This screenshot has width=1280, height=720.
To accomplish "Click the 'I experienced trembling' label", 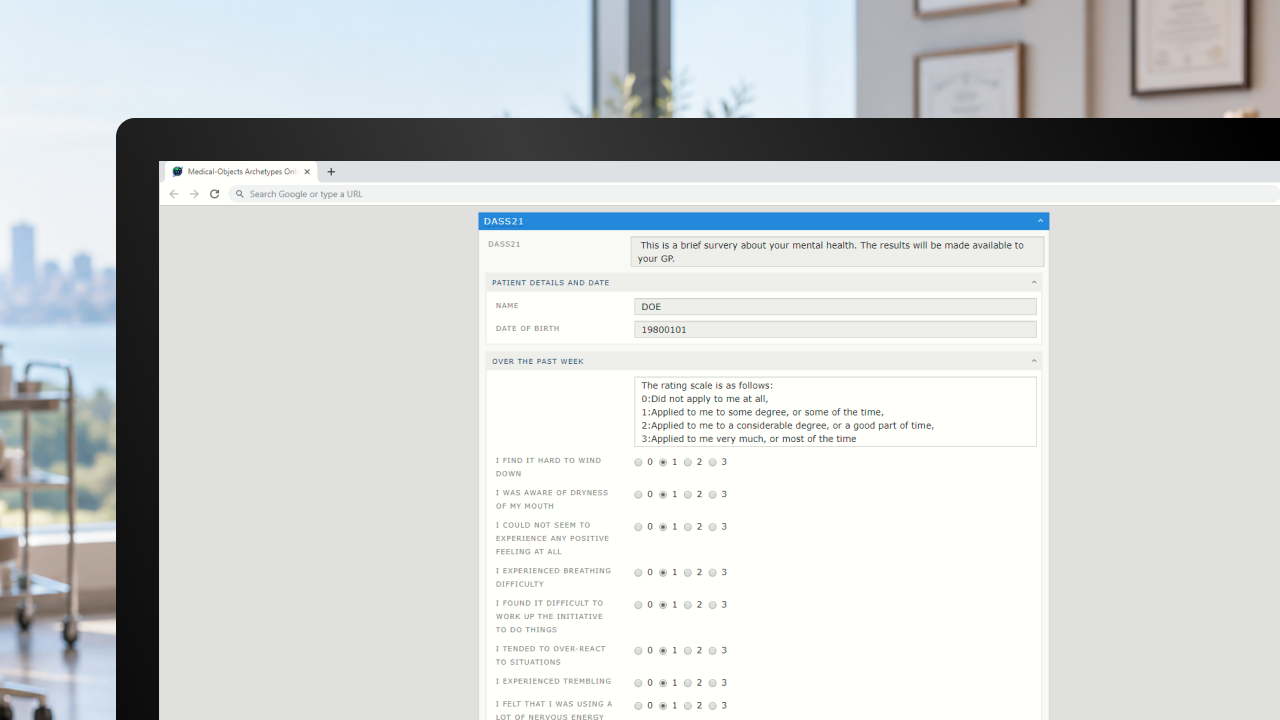I will click(553, 682).
